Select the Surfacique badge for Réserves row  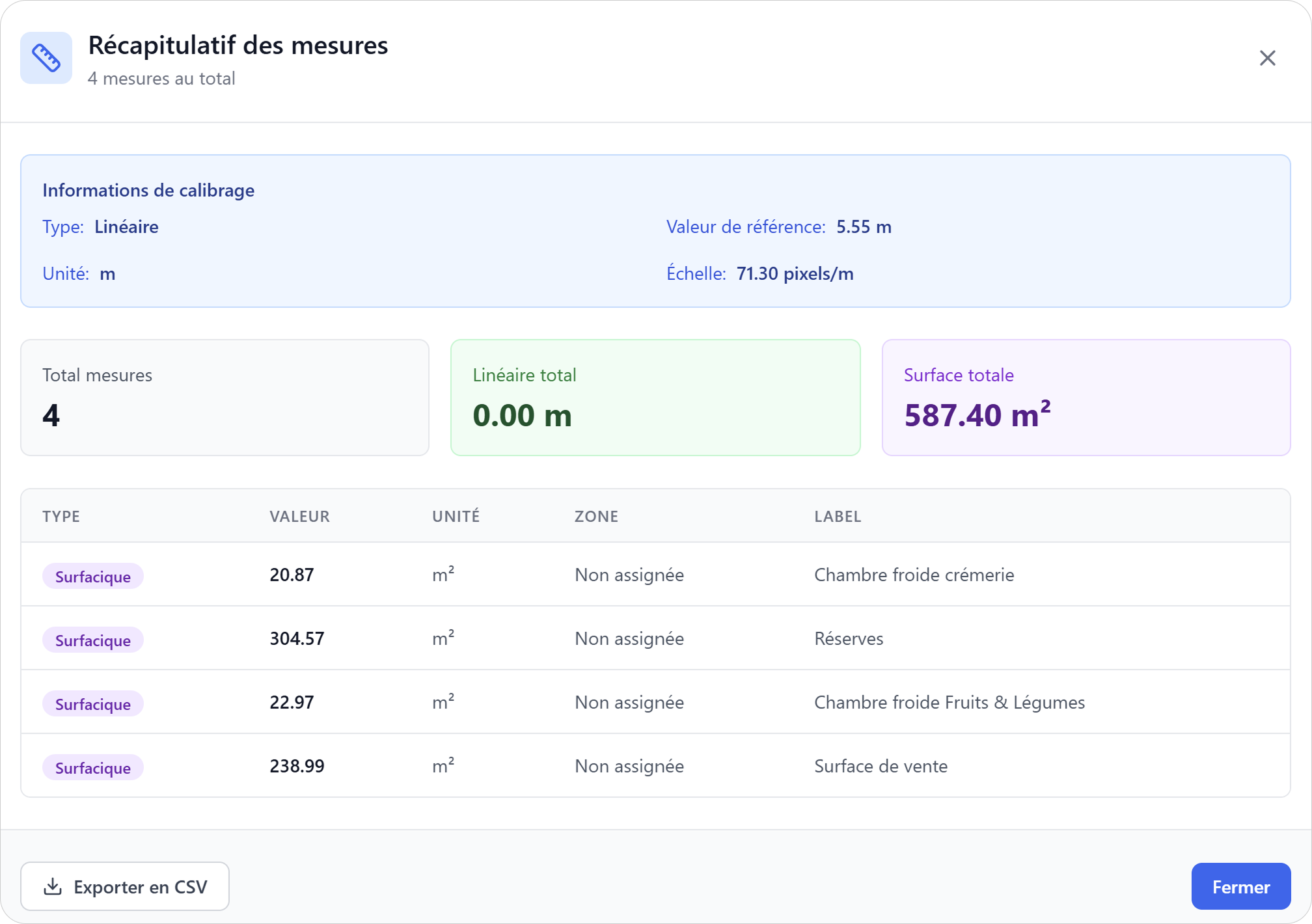(92, 640)
